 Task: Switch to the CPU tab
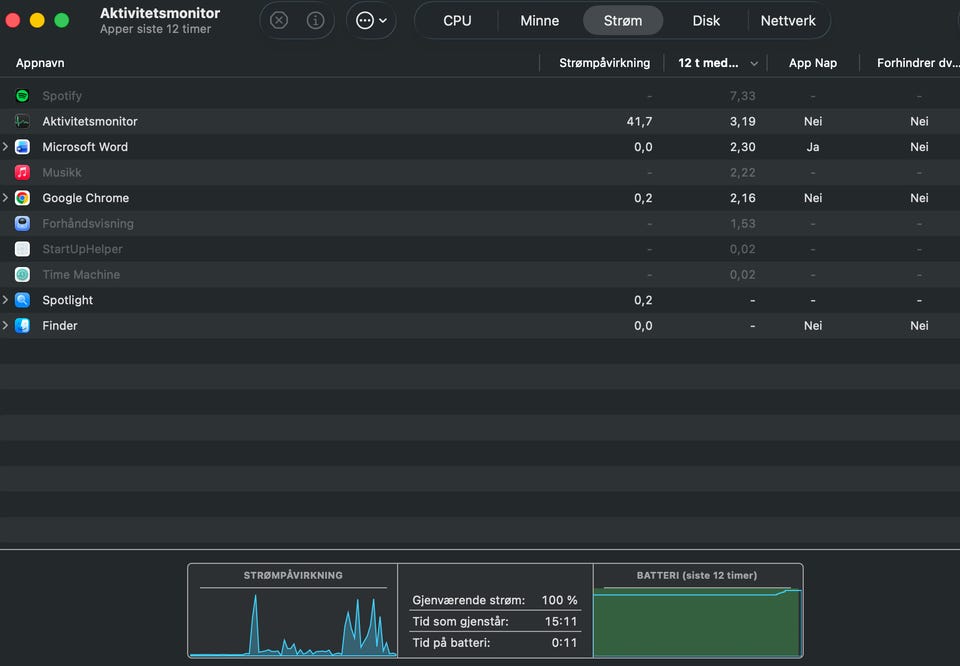pyautogui.click(x=457, y=20)
